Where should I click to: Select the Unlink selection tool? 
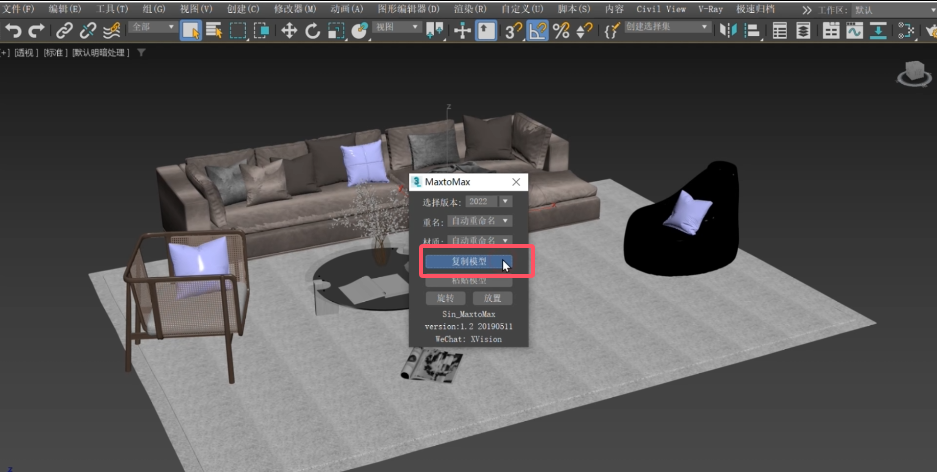(x=88, y=30)
